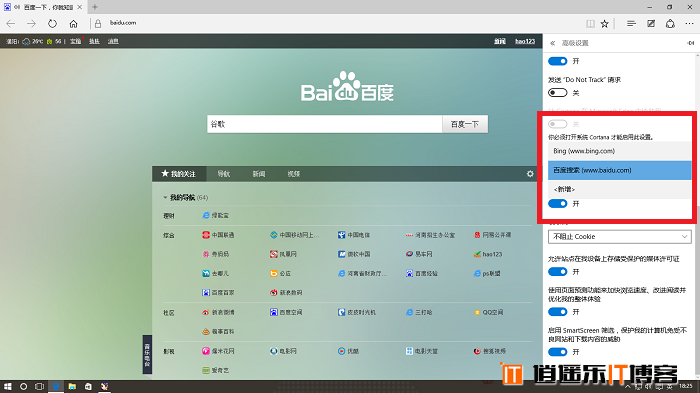Open the hao123 link in navigation grid
700x393 pixels.
pos(488,254)
